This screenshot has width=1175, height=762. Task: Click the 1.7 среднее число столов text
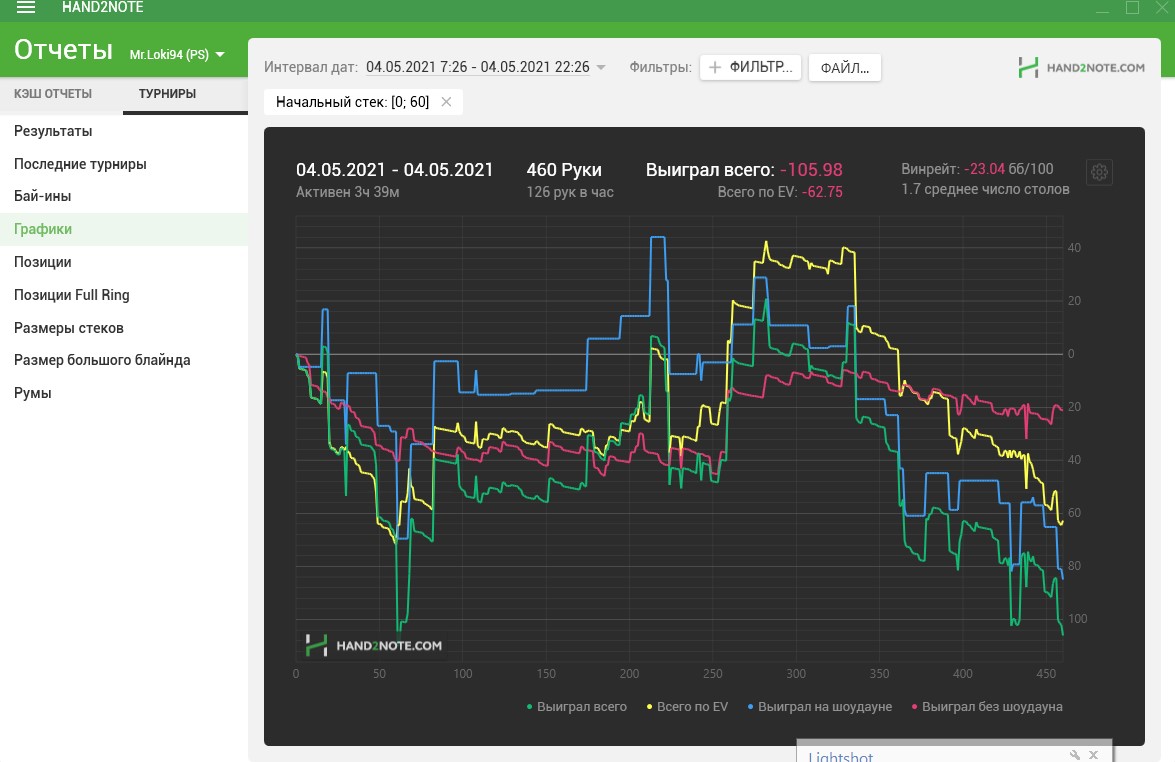985,190
